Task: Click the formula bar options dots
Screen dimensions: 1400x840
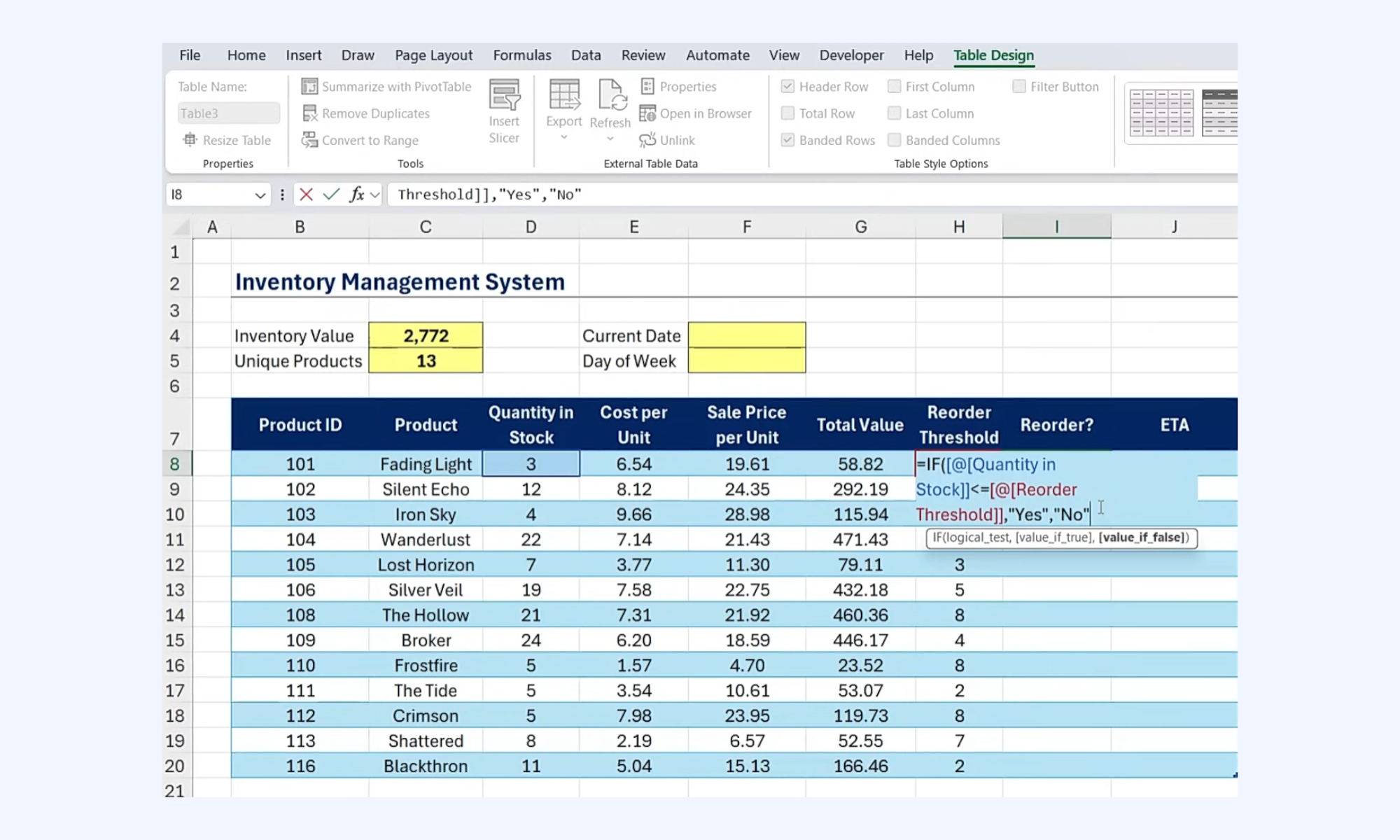Action: 282,195
